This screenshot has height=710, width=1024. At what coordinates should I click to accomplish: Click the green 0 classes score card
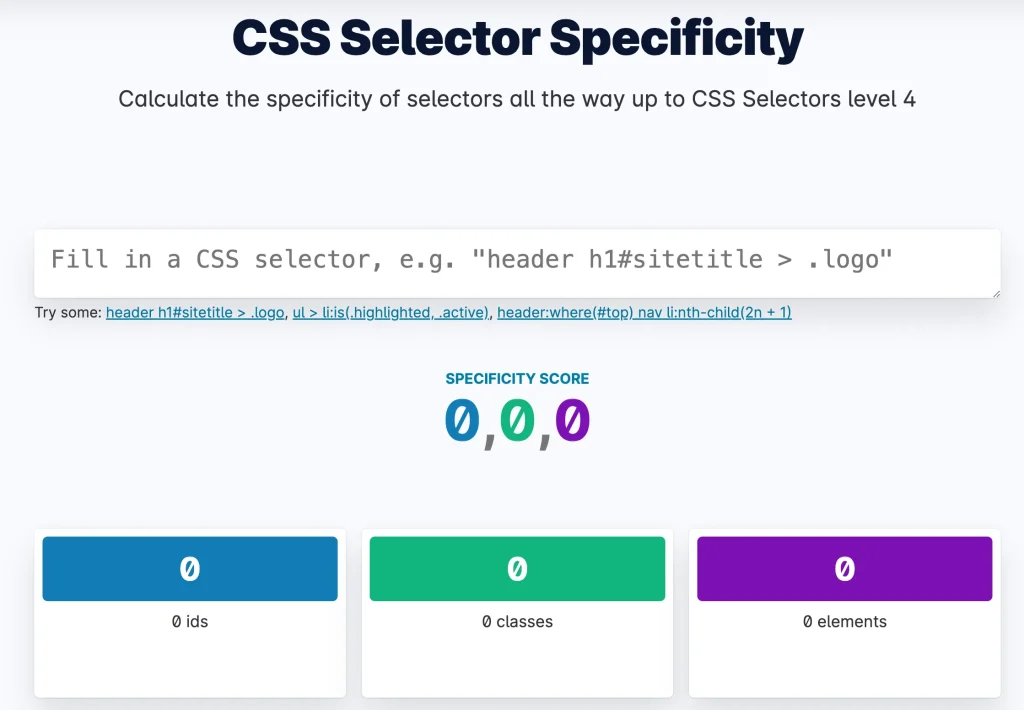[517, 568]
